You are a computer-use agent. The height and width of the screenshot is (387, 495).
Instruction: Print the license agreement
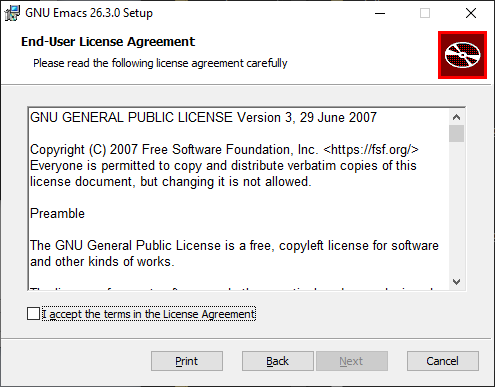pos(187,361)
